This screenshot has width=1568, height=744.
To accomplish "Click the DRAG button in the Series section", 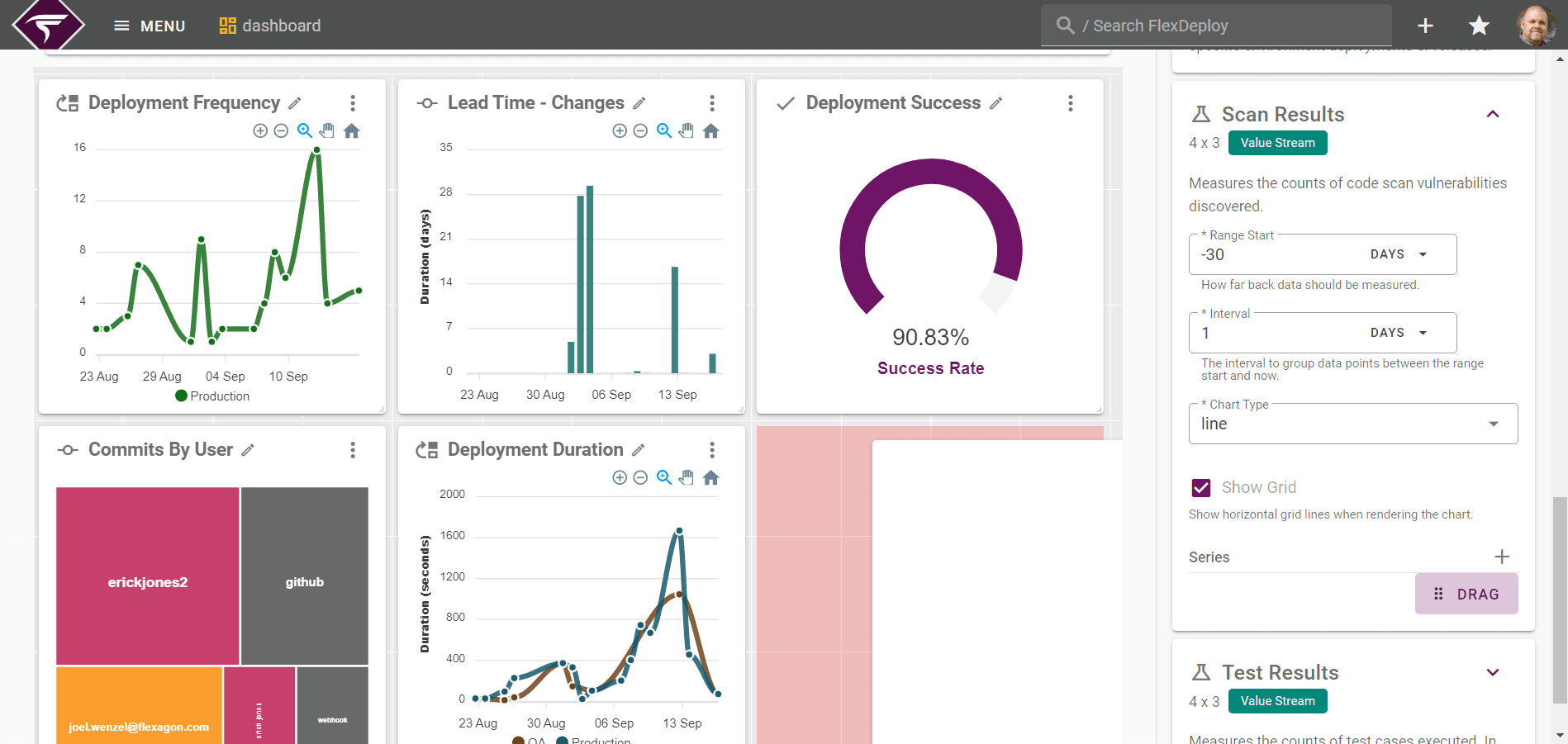I will coord(1466,593).
